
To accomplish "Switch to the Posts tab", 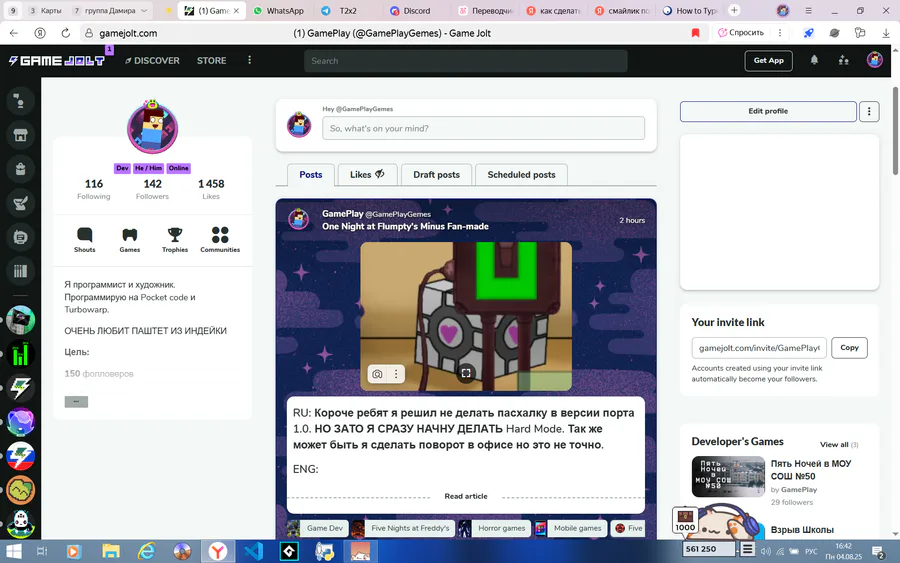I will click(311, 174).
